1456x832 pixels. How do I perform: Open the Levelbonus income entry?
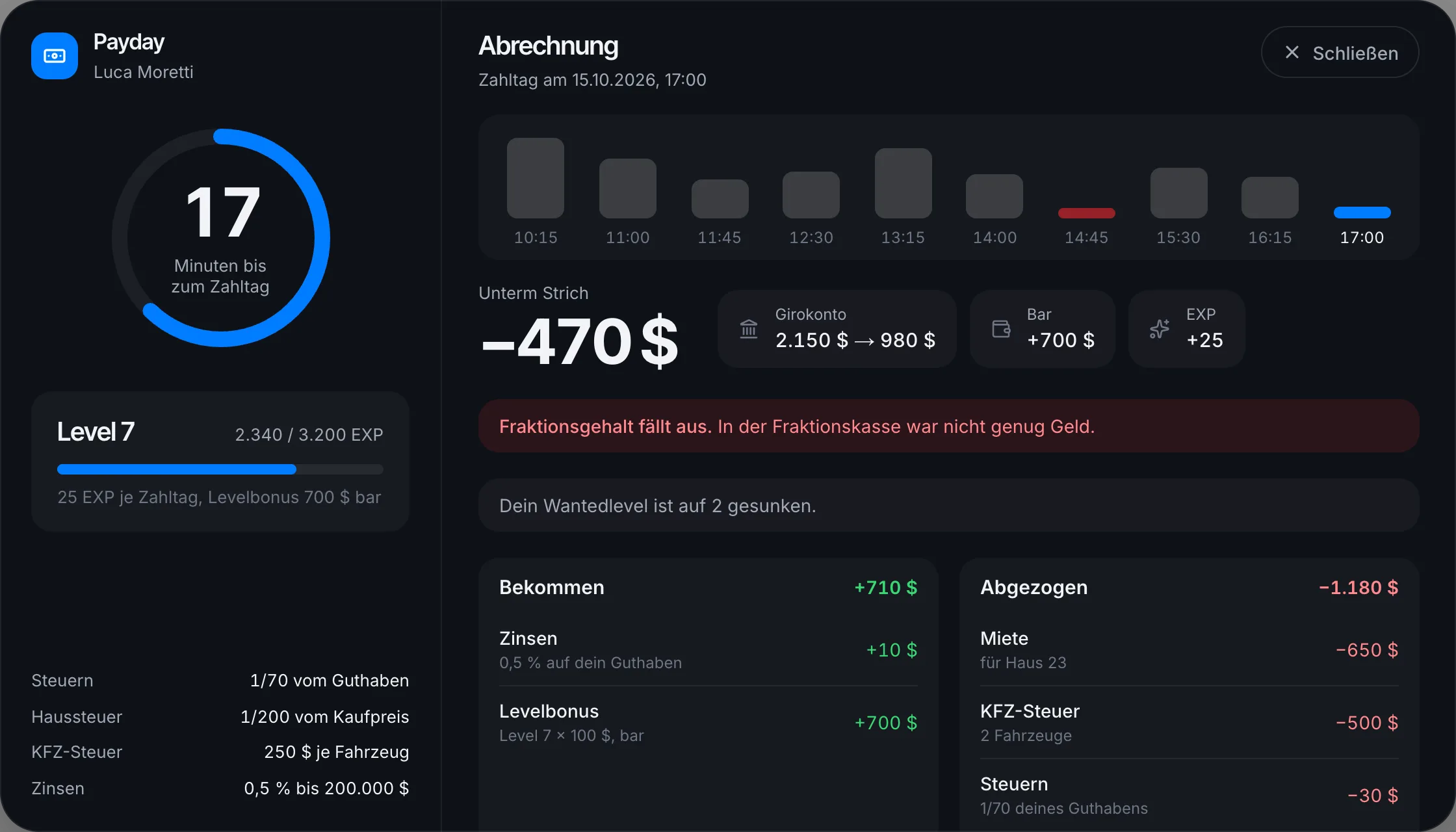click(x=708, y=723)
